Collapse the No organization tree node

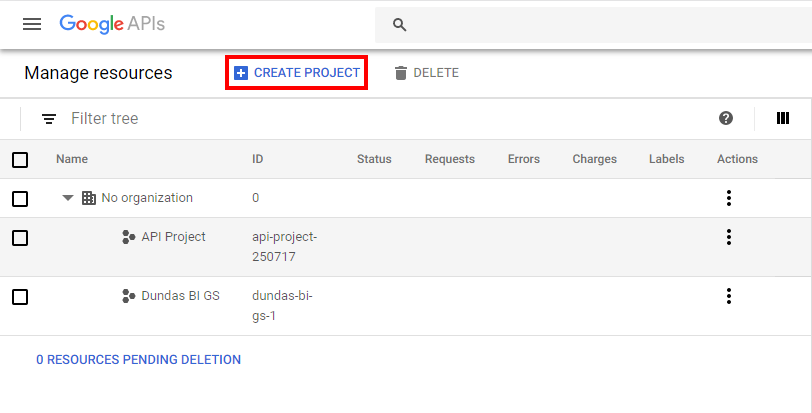tap(68, 198)
